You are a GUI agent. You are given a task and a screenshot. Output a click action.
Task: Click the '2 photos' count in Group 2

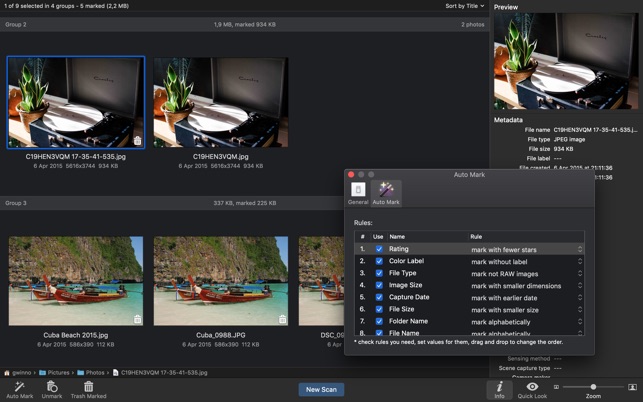(x=472, y=25)
